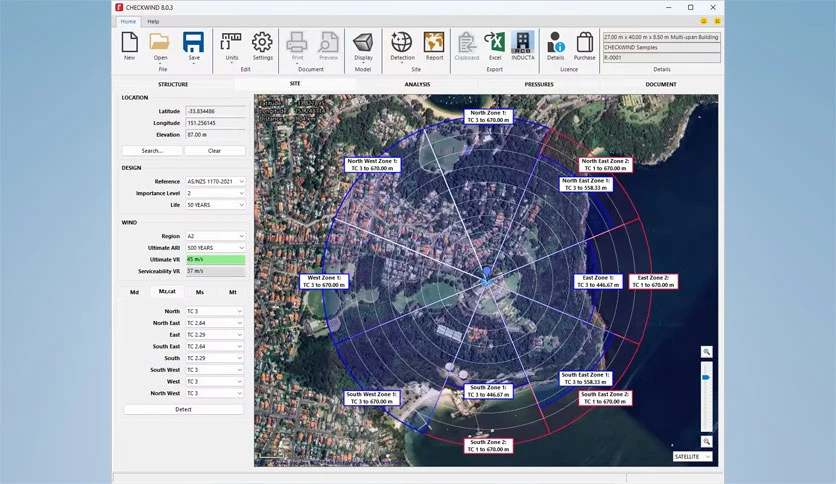The image size is (836, 484).
Task: Click the location Search... button
Action: point(152,151)
